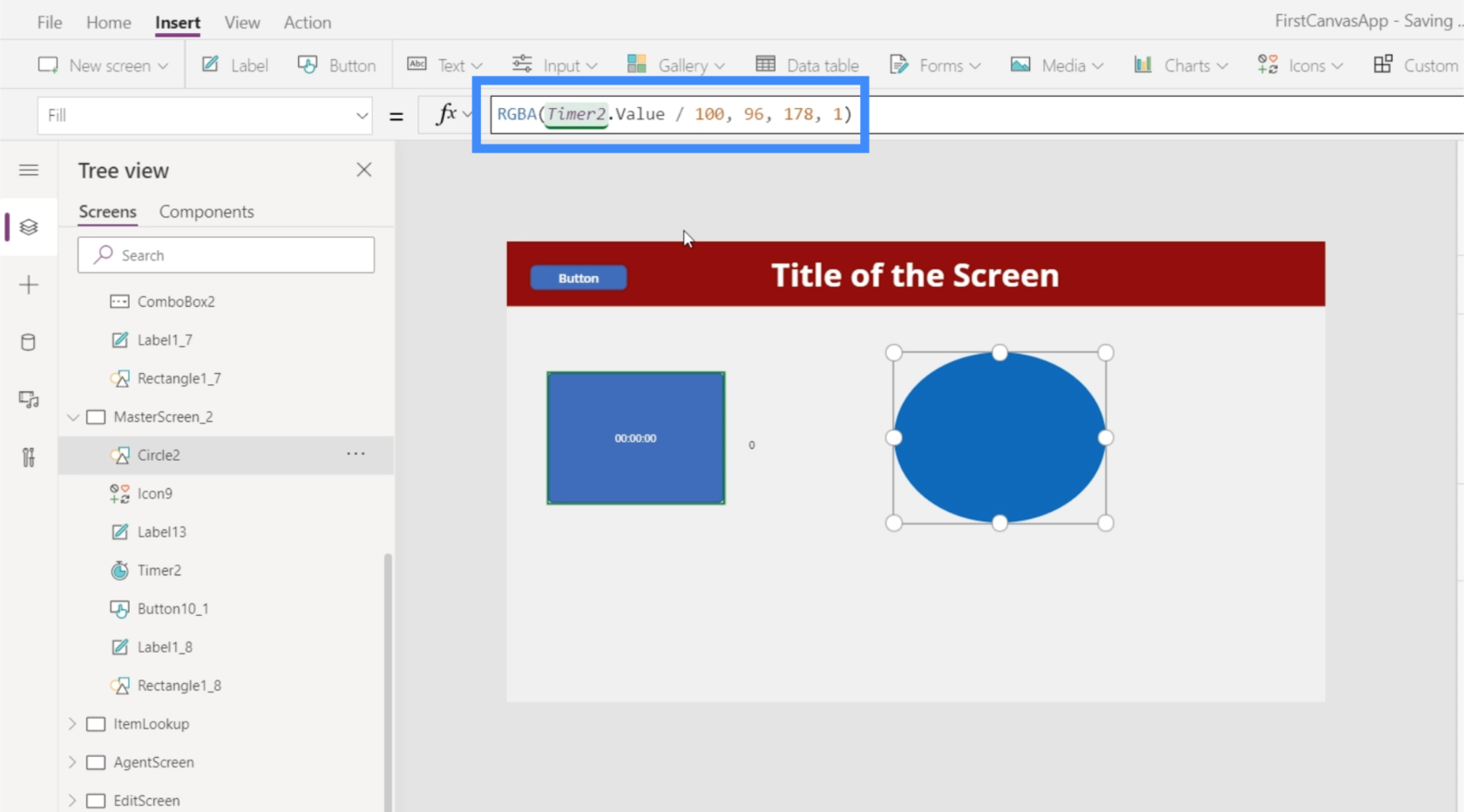Click the Input sliders icon
1464x812 pixels.
click(x=522, y=64)
